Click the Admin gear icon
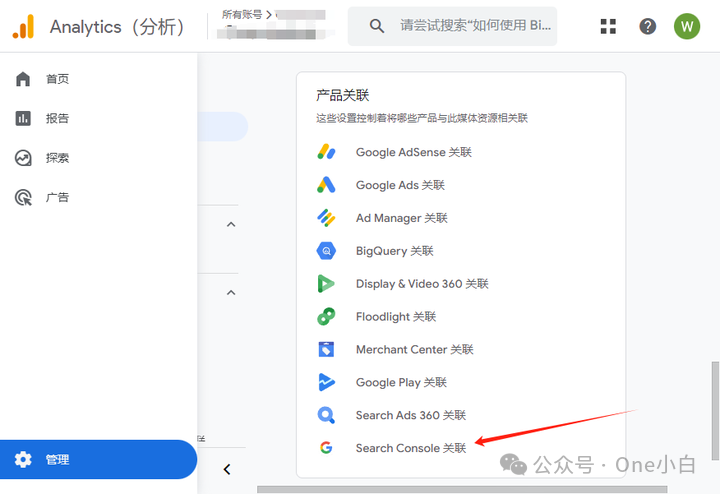This screenshot has height=494, width=720. 23,459
